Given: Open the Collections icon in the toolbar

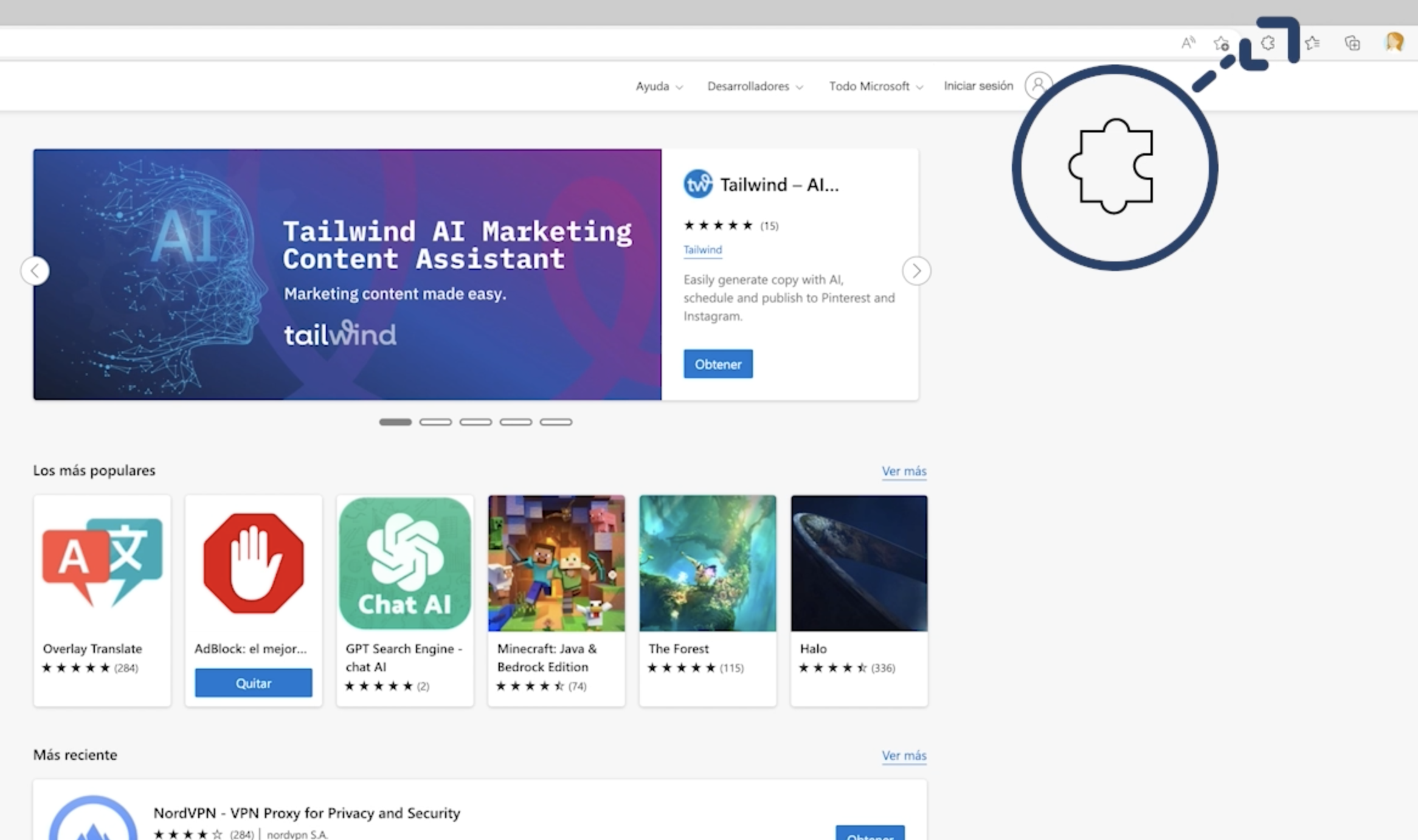Looking at the screenshot, I should point(1351,43).
